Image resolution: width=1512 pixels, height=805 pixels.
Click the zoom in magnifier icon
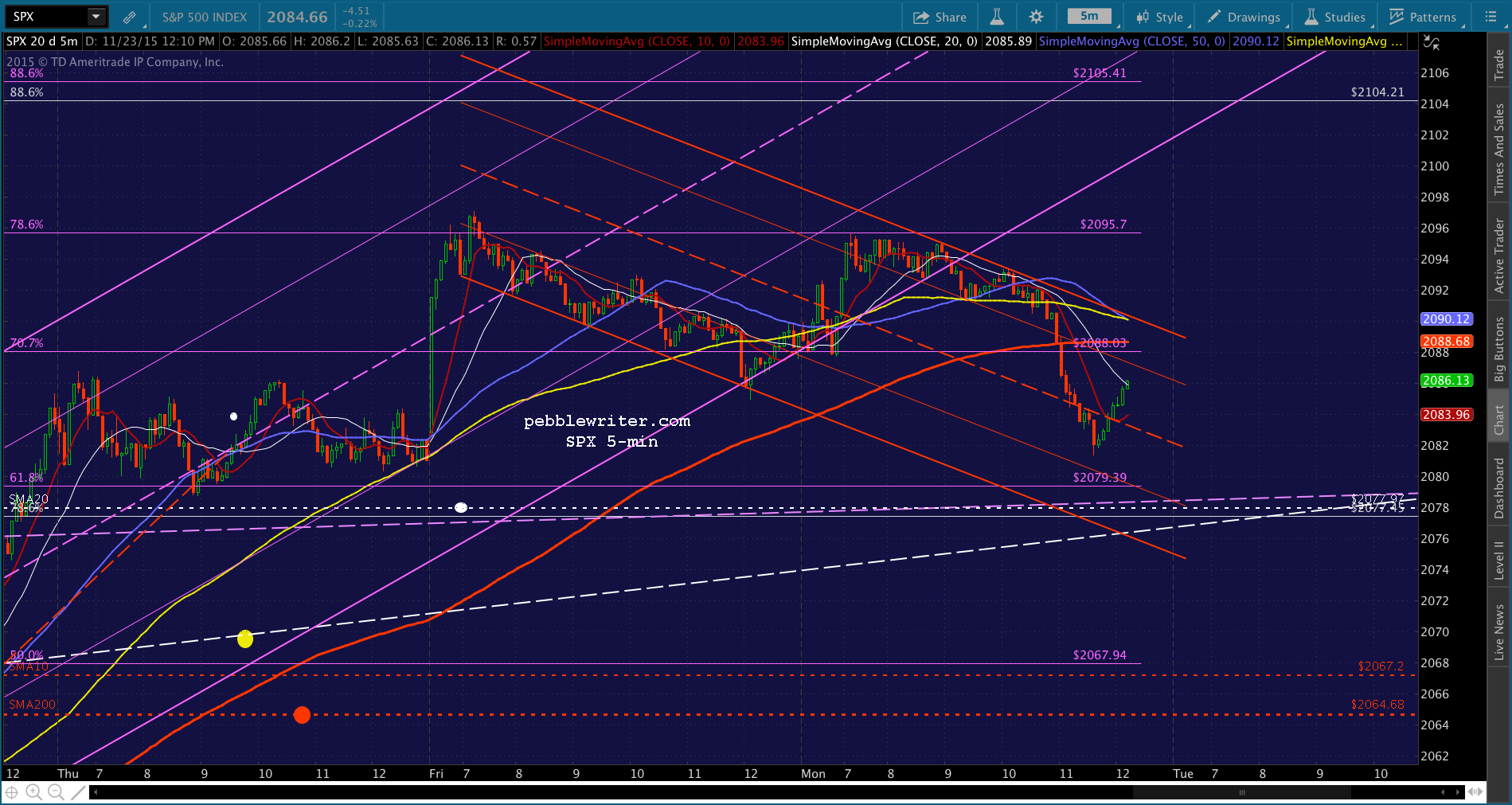33,792
